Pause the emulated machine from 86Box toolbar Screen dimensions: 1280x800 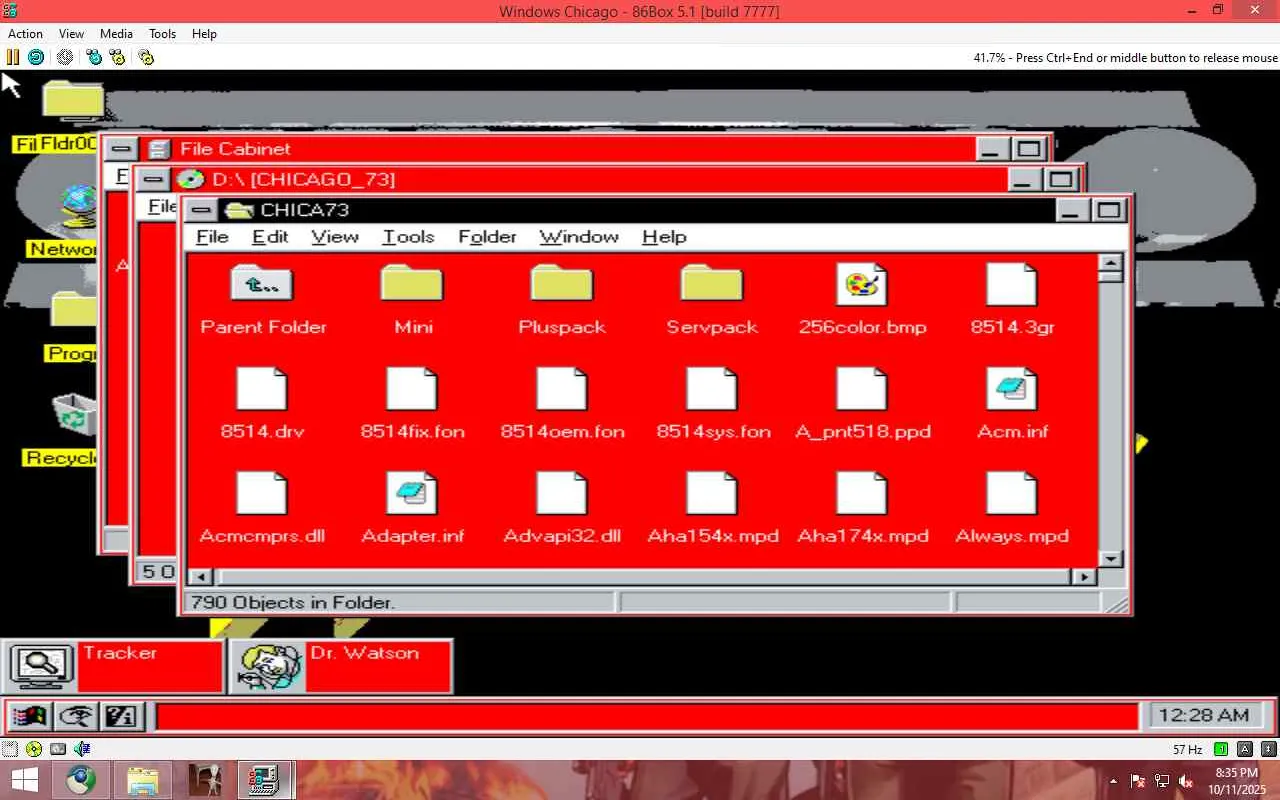[13, 58]
